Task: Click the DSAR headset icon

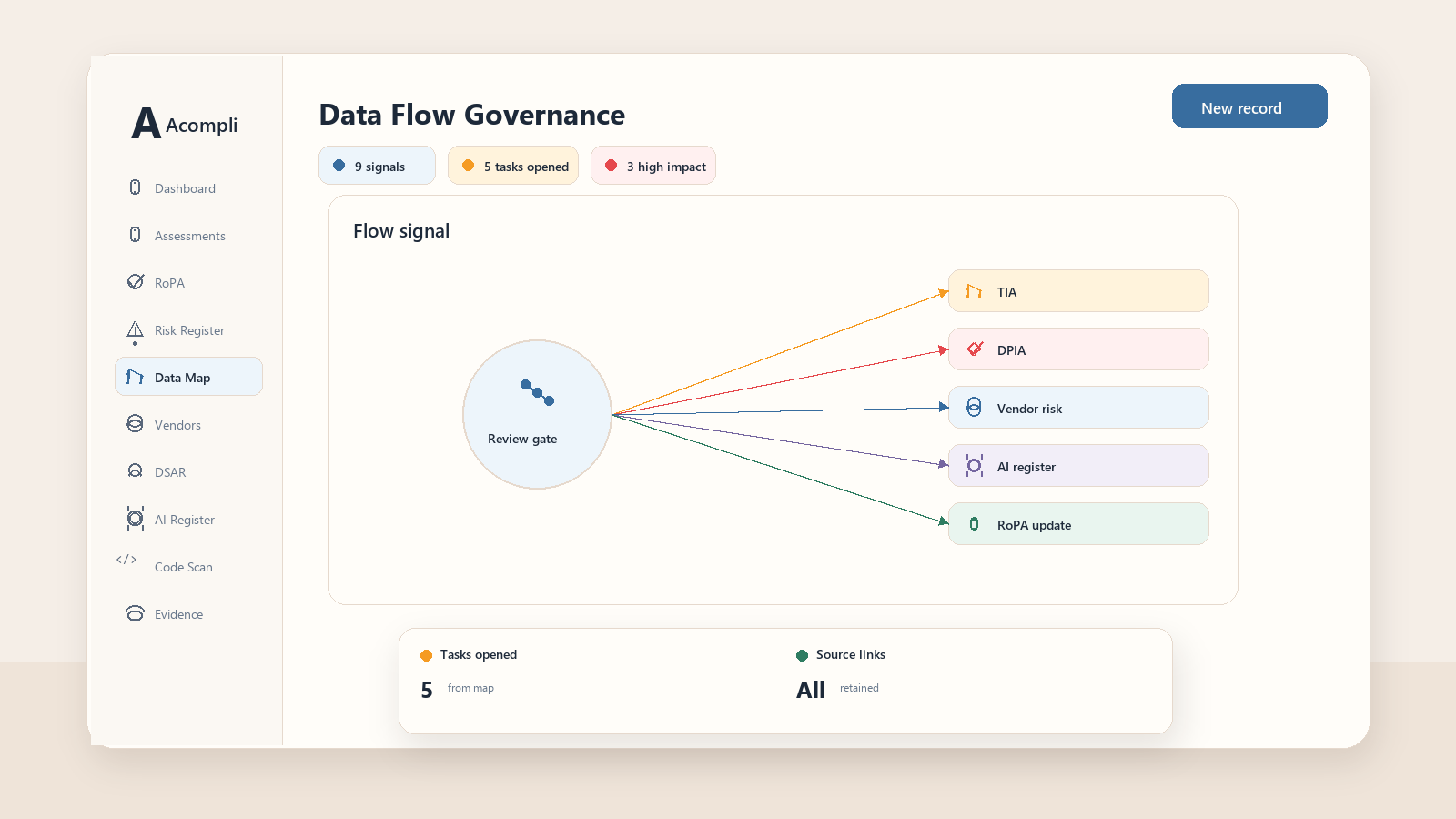Action: click(x=135, y=471)
